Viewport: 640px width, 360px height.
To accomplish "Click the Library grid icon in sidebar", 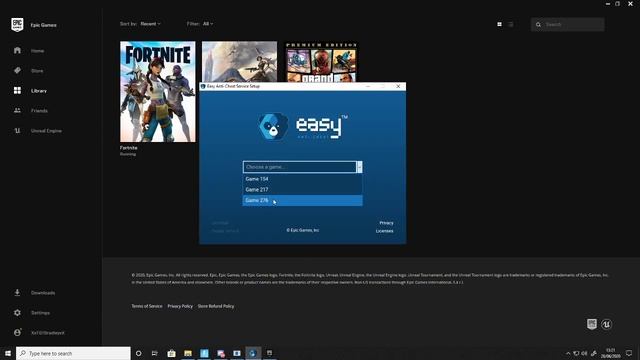I will coord(17,90).
